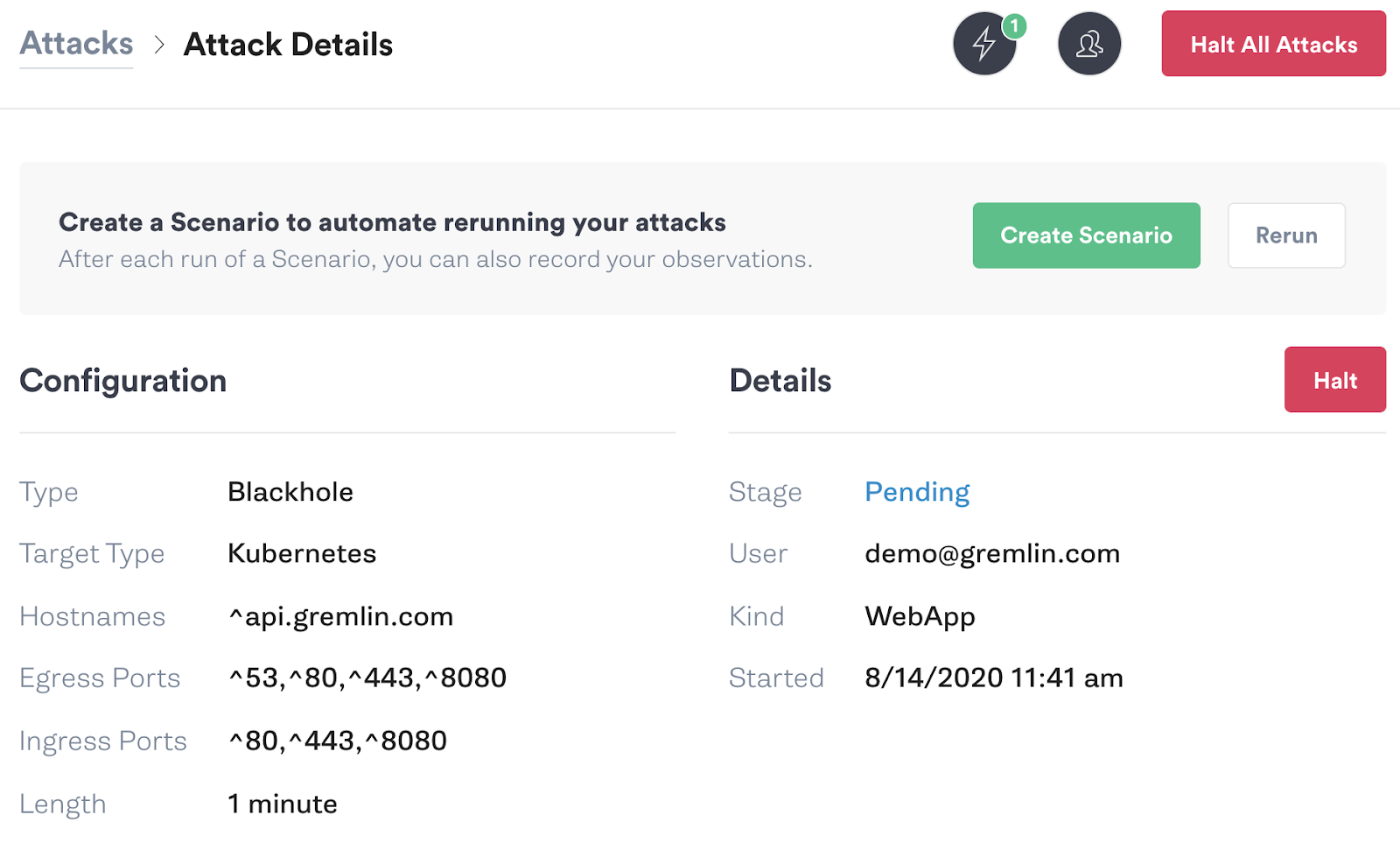Click the Halt All Attacks button
The height and width of the screenshot is (843, 1400).
[1273, 44]
